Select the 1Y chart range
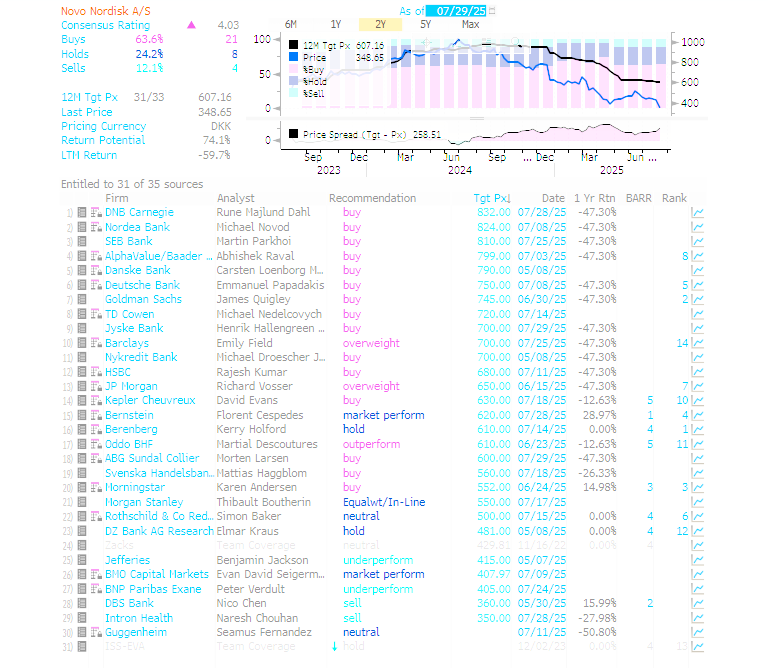 tap(336, 24)
